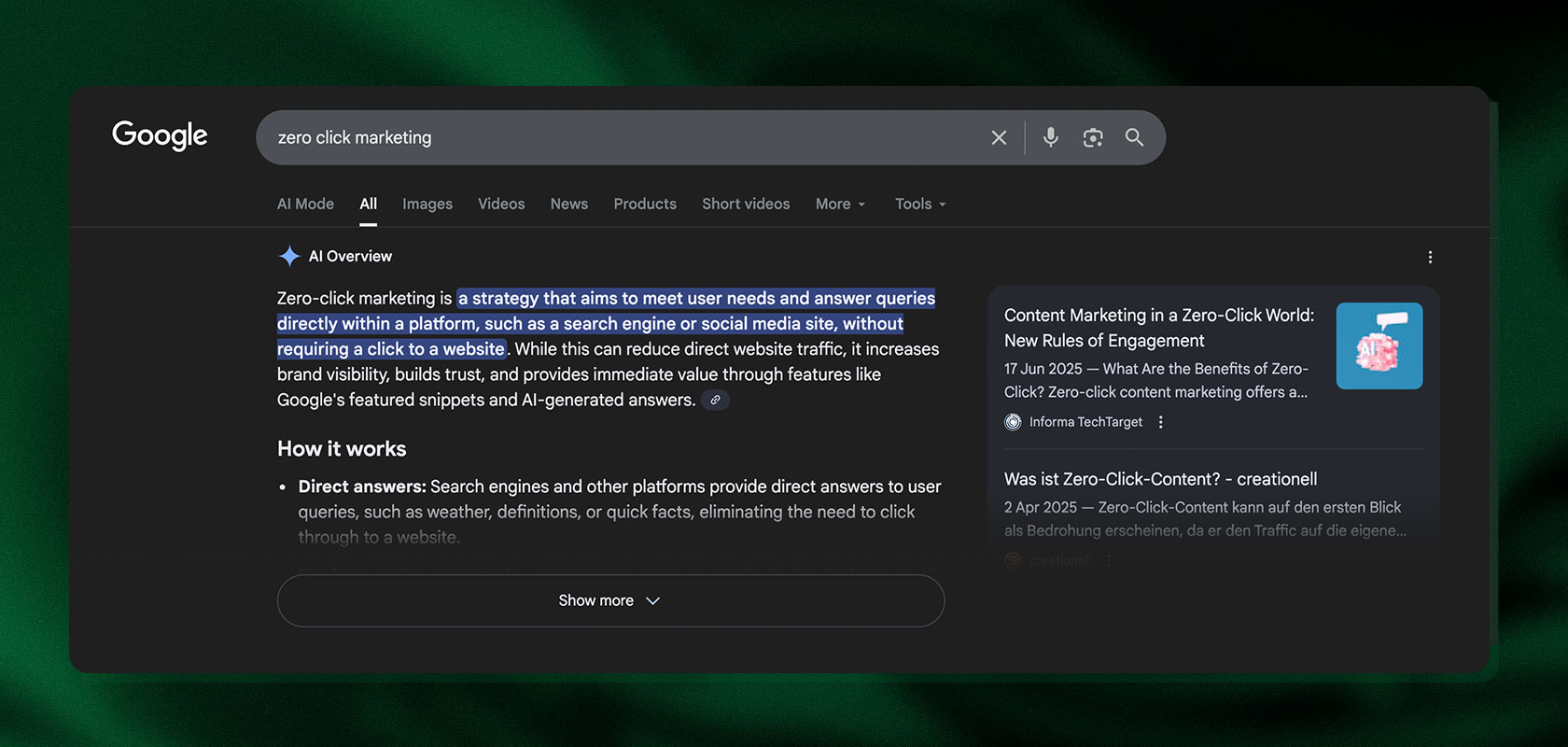1568x747 pixels.
Task: Open the Products tab
Action: [645, 204]
